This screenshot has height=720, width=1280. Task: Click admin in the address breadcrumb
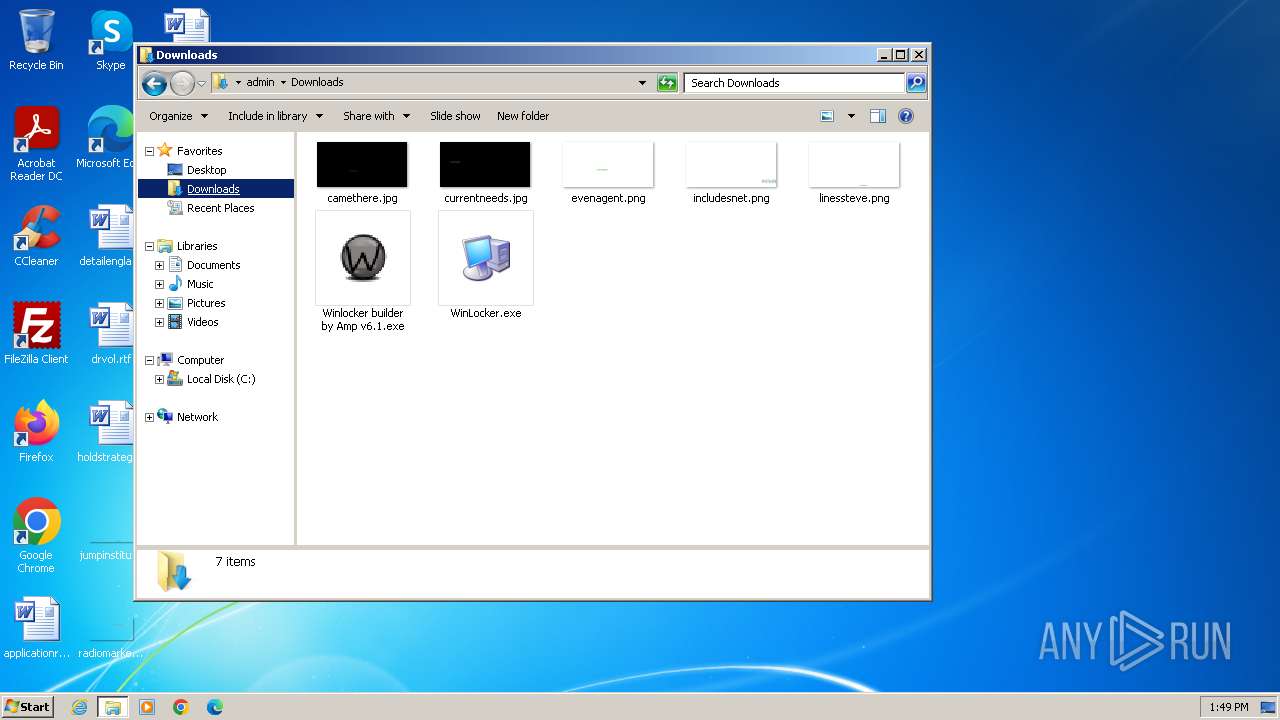click(260, 83)
